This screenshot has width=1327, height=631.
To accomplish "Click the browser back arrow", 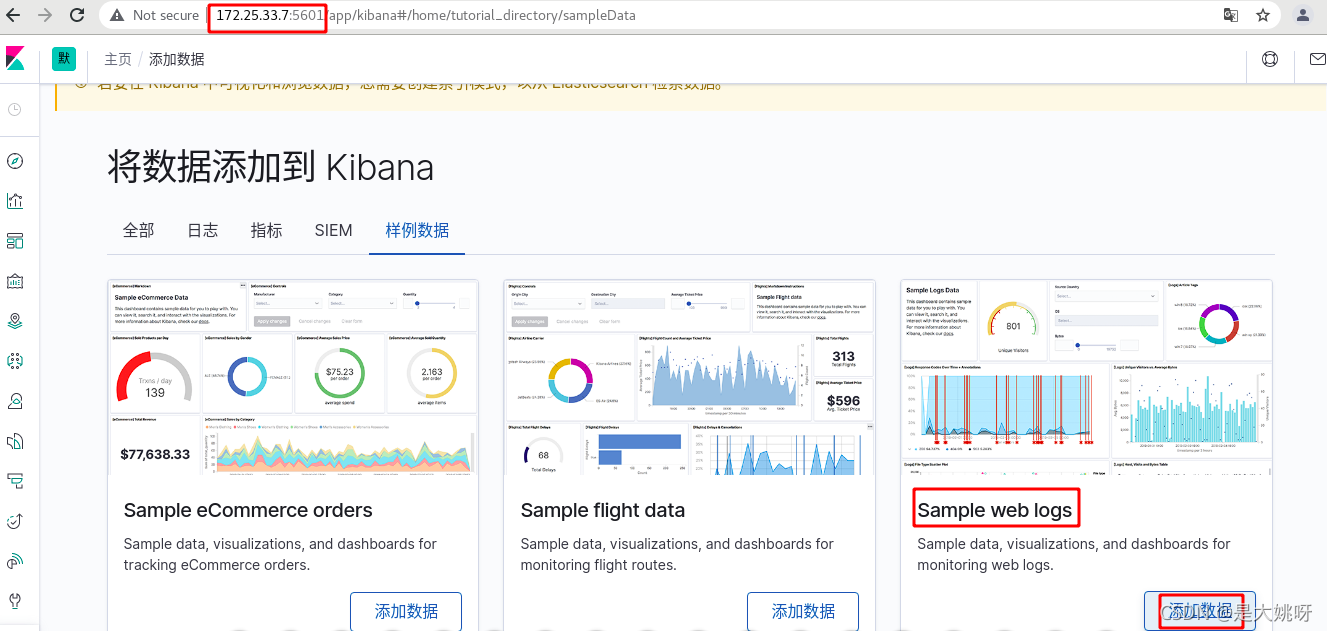I will pyautogui.click(x=14, y=16).
